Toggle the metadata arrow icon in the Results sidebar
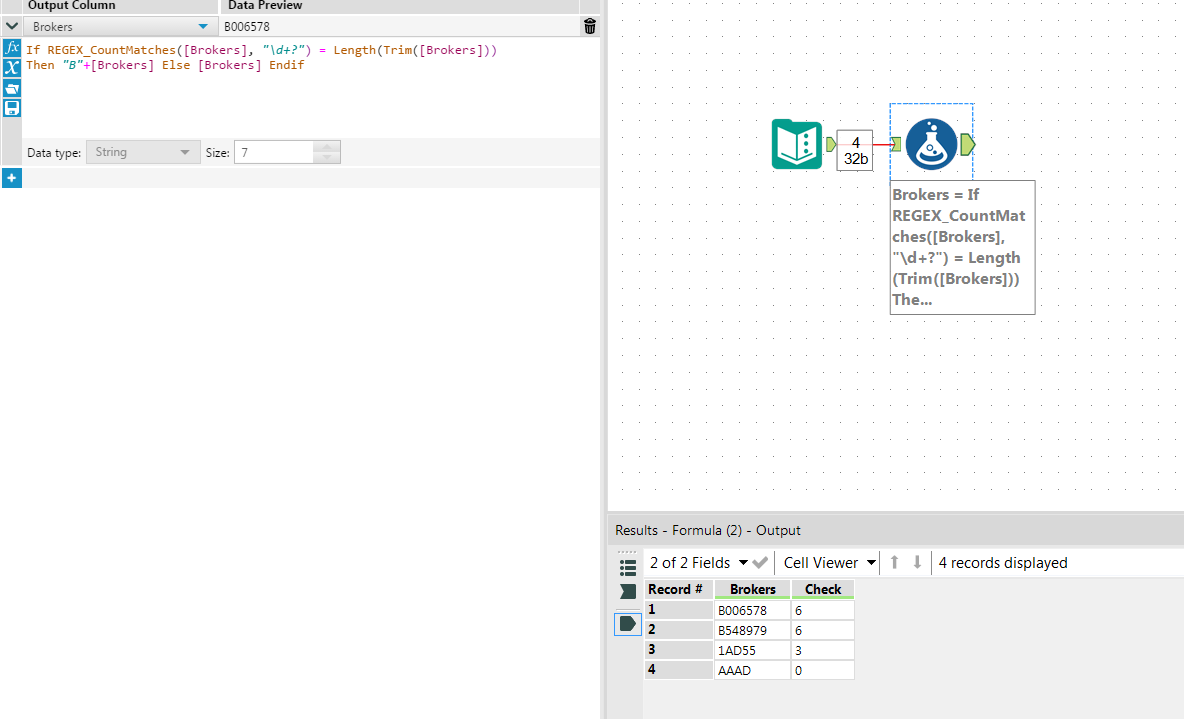1184x719 pixels. point(628,590)
